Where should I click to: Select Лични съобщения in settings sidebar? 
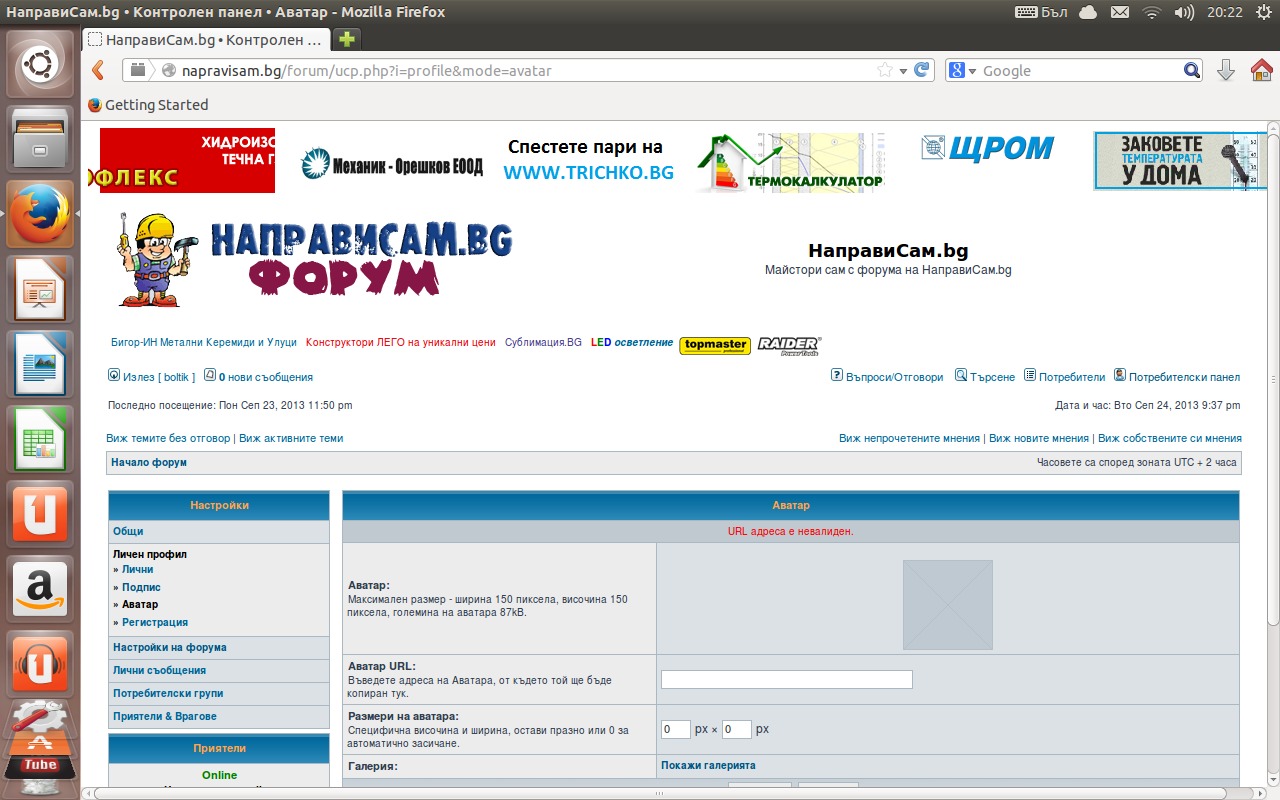tap(159, 670)
